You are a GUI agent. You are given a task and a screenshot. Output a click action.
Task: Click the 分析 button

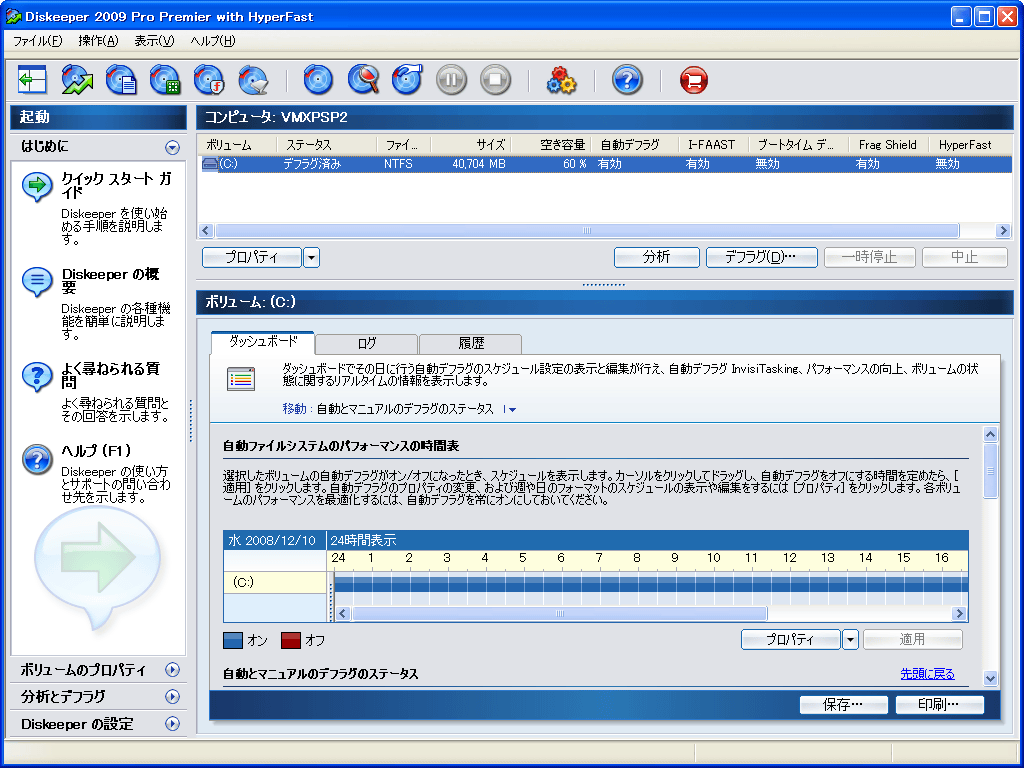pyautogui.click(x=656, y=257)
